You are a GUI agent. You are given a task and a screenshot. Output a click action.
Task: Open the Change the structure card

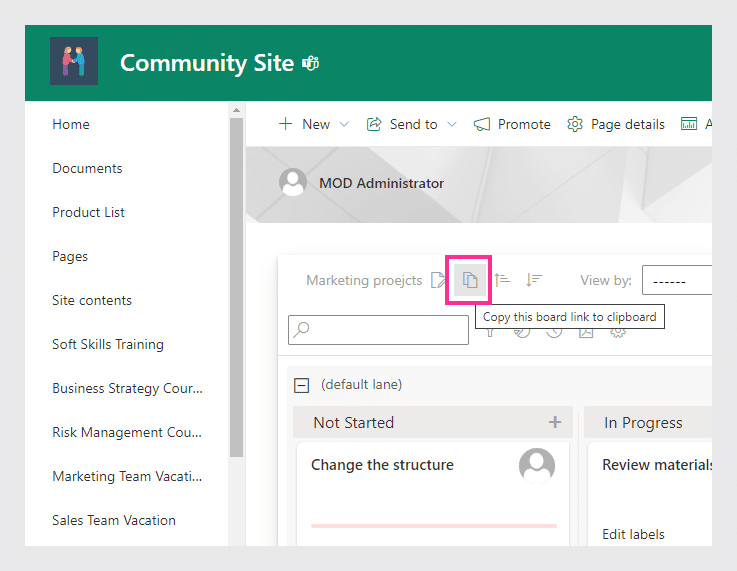pos(433,493)
